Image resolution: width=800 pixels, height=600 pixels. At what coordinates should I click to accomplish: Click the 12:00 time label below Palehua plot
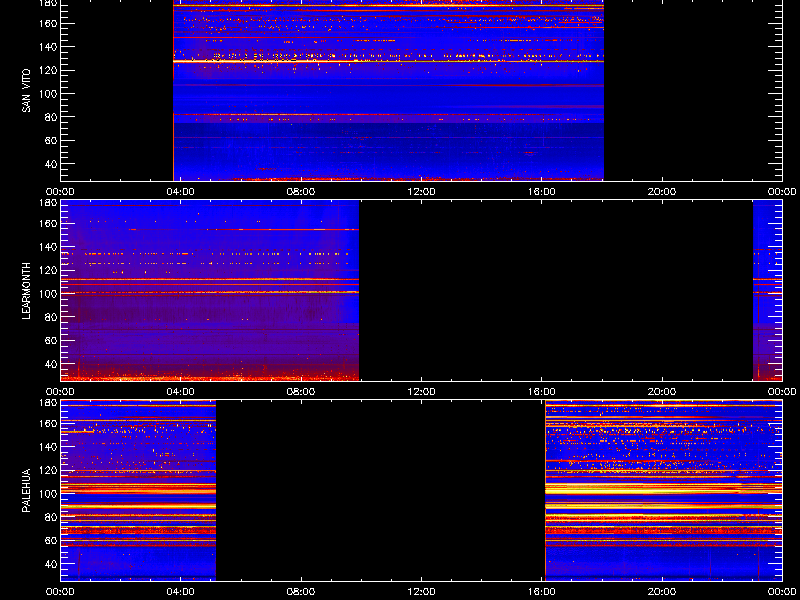click(421, 592)
